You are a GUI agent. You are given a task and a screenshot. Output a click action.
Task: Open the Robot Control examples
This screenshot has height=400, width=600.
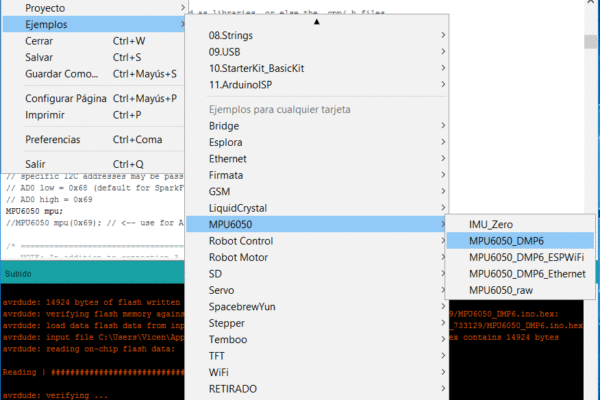pyautogui.click(x=317, y=241)
